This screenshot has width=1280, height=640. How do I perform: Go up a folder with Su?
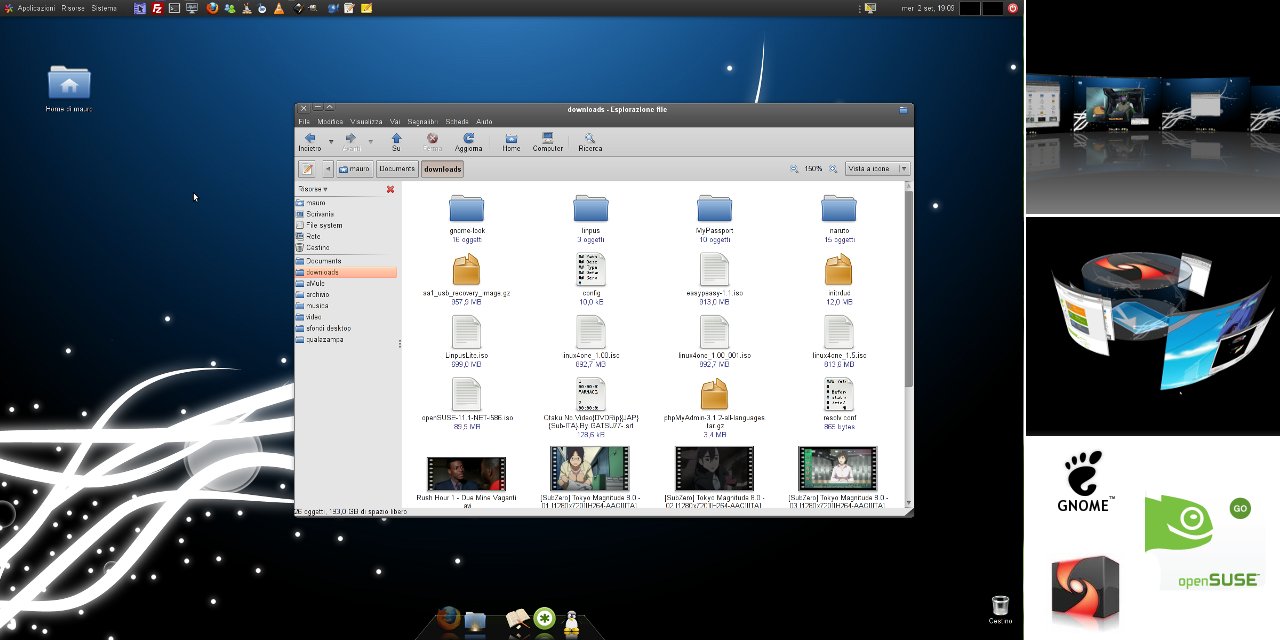(x=396, y=141)
